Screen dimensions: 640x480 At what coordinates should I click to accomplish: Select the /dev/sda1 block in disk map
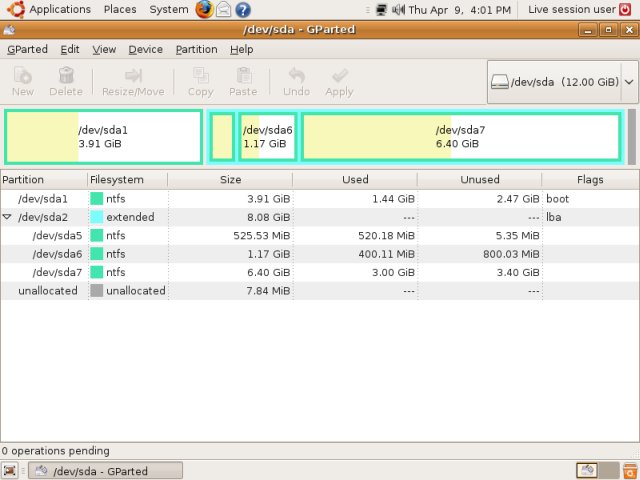(x=103, y=137)
